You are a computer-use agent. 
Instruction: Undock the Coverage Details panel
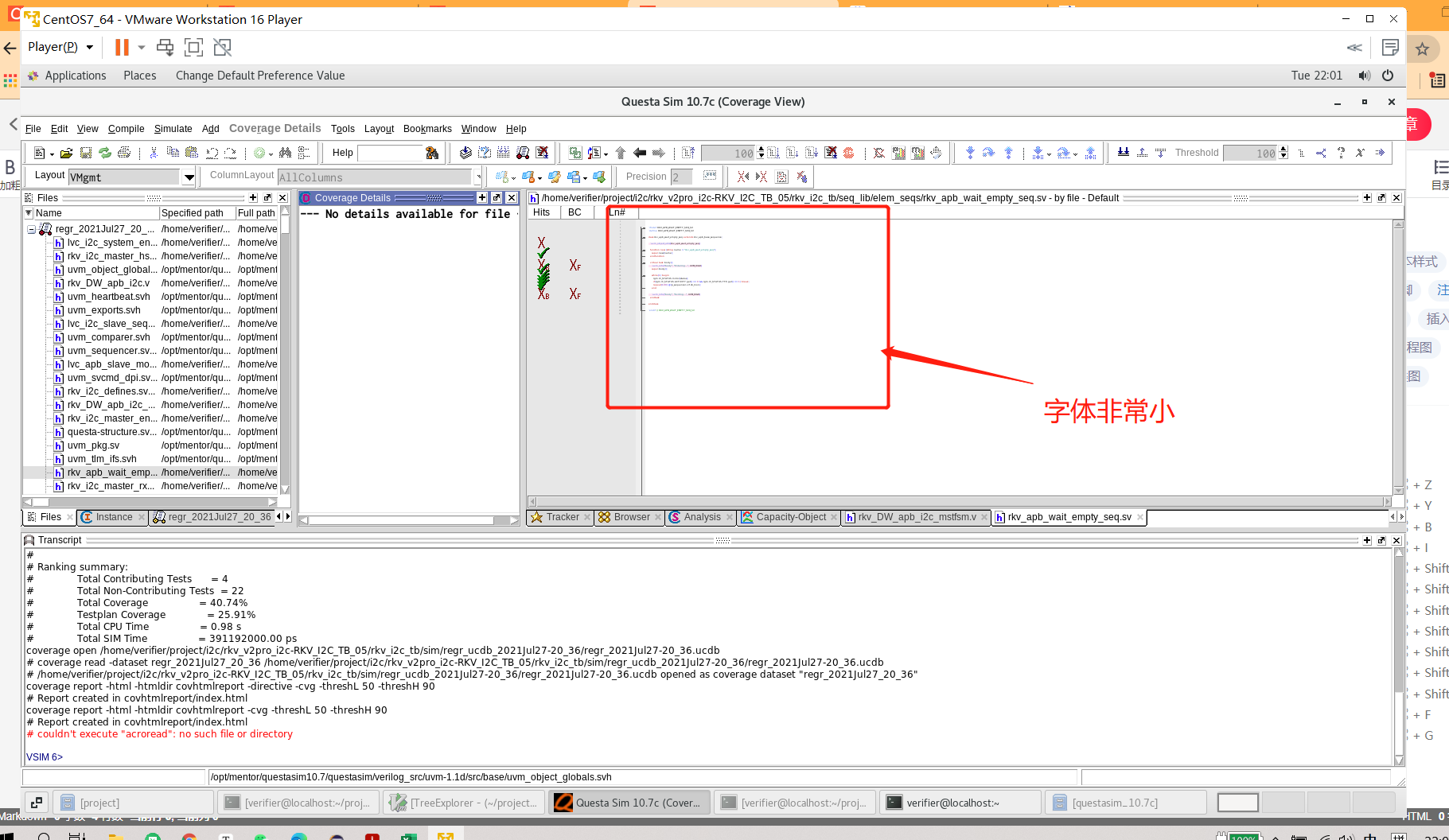pyautogui.click(x=497, y=197)
